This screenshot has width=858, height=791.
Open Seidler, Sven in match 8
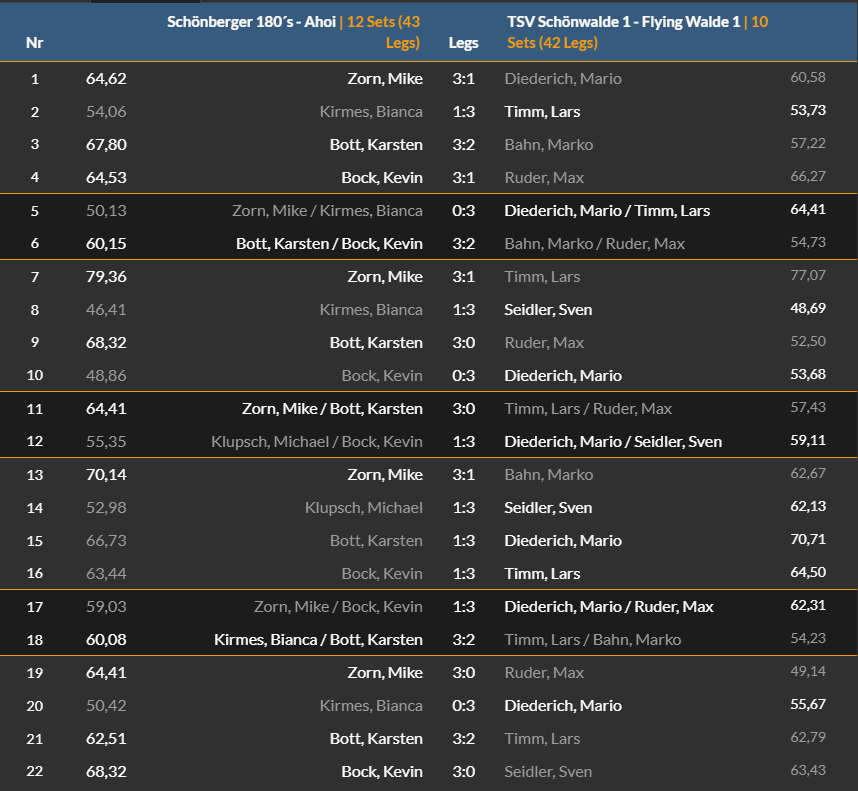click(x=548, y=310)
